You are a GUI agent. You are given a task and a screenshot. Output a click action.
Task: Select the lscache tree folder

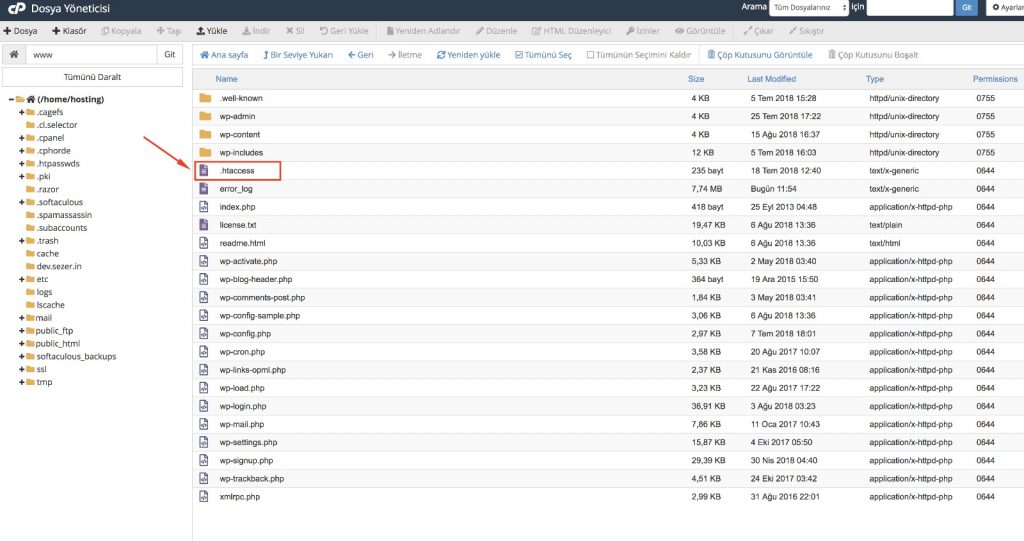coord(50,305)
